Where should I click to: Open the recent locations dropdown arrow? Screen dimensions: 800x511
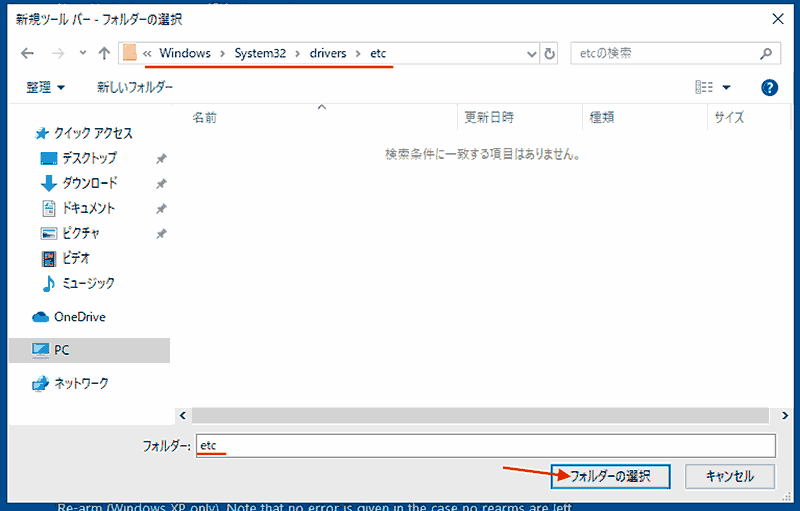pos(83,53)
